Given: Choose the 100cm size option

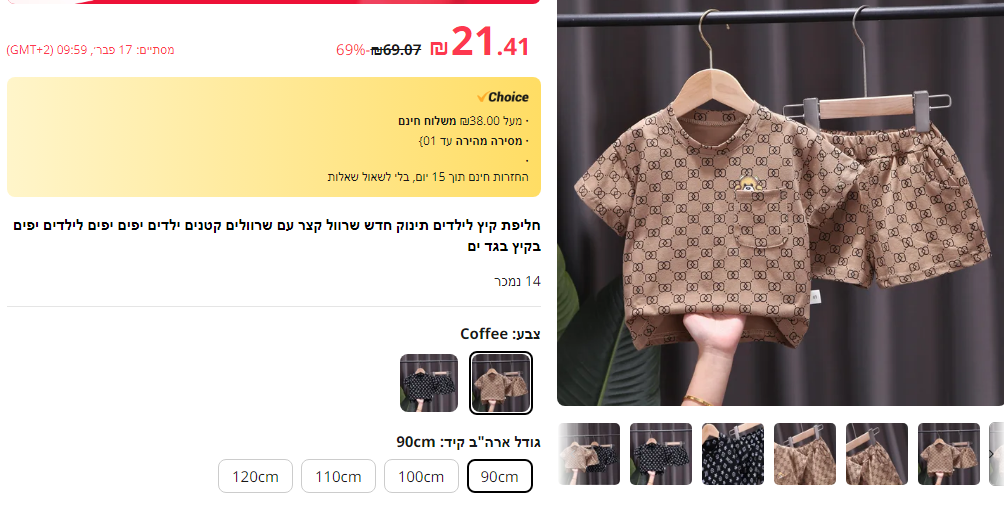Looking at the screenshot, I should tap(421, 476).
